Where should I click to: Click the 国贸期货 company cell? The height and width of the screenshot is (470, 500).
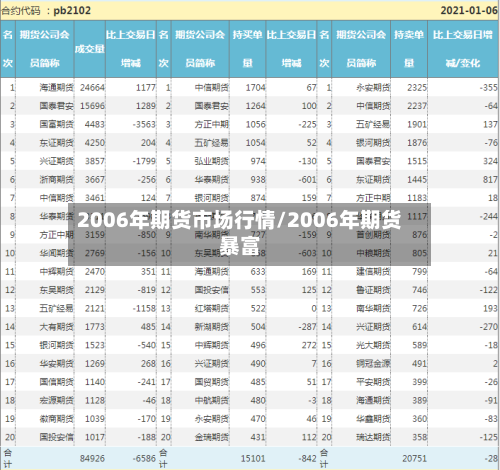(212, 382)
